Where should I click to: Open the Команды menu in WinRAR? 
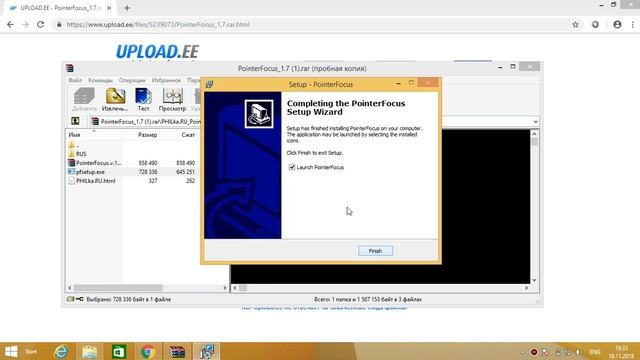click(100, 80)
